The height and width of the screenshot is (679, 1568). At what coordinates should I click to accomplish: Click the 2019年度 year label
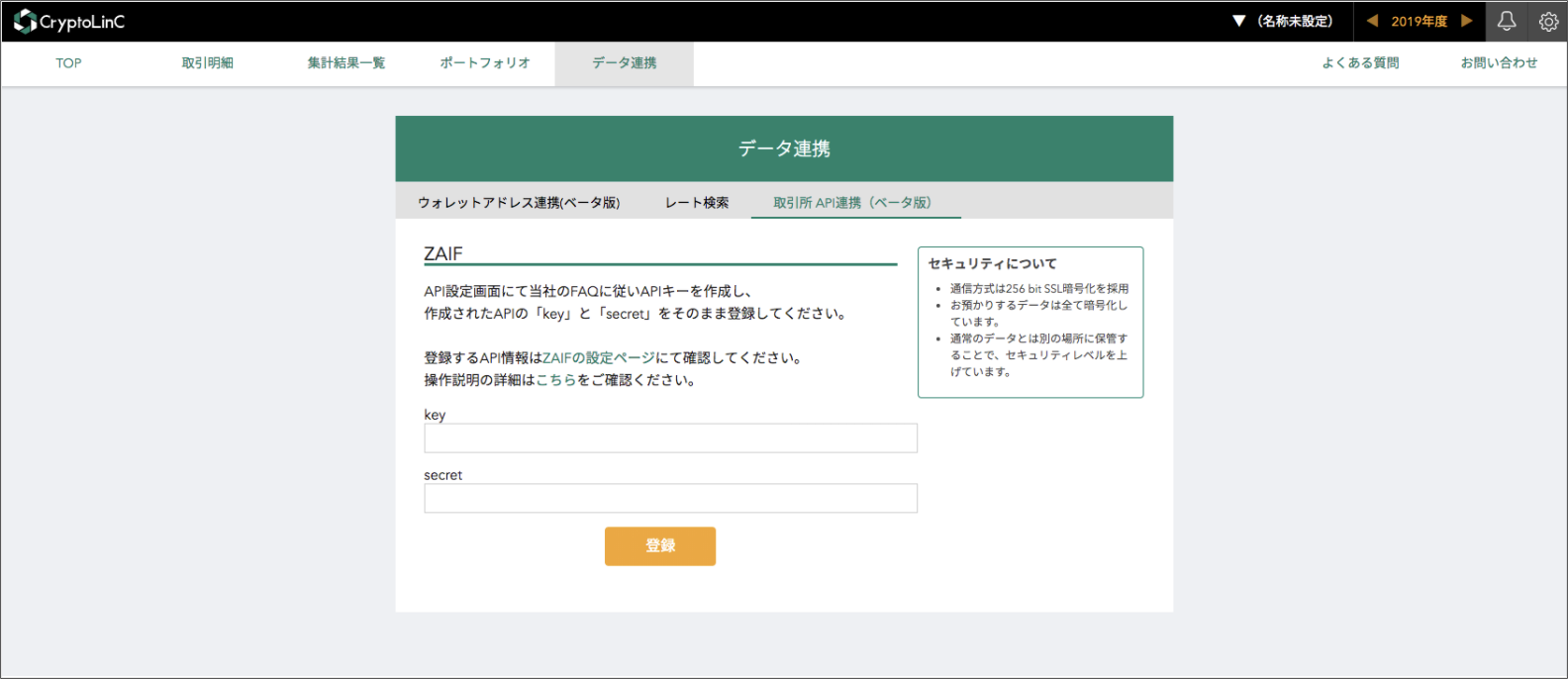point(1420,21)
